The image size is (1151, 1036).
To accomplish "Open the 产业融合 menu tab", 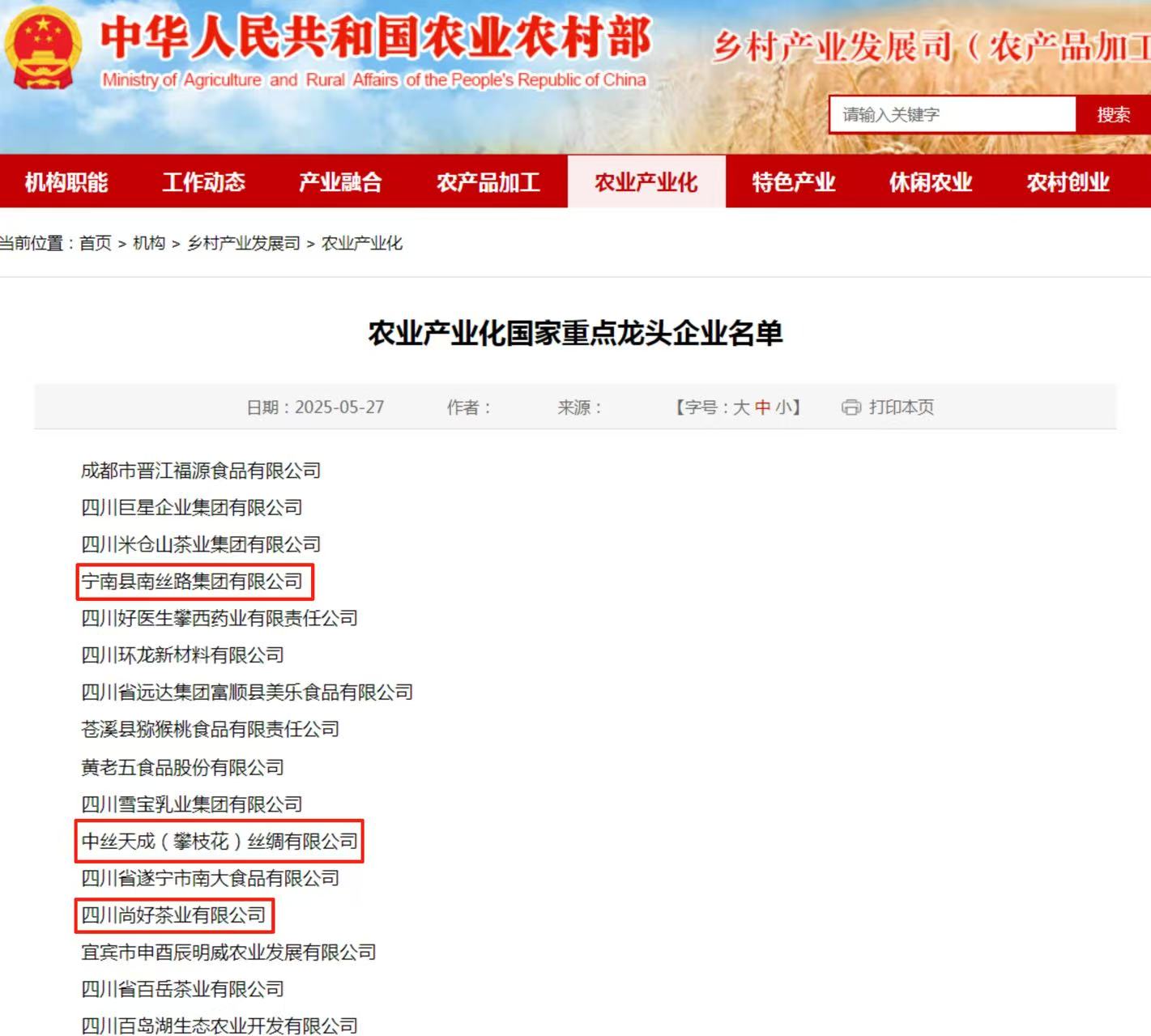I will pos(340,181).
